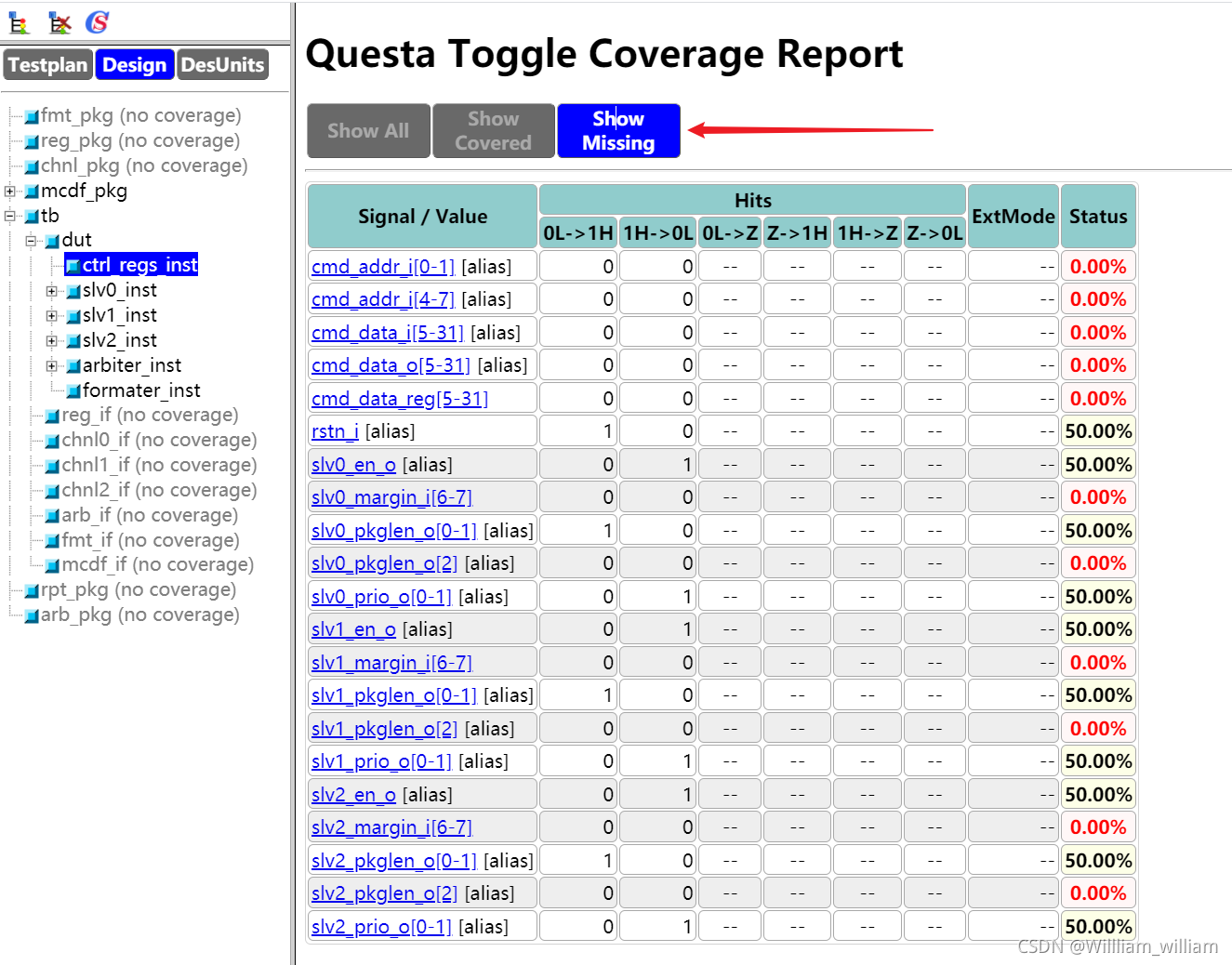Viewport: 1232px width, 965px height.
Task: Click the module icon next to ctrl_regs_inst
Action: coord(73,265)
